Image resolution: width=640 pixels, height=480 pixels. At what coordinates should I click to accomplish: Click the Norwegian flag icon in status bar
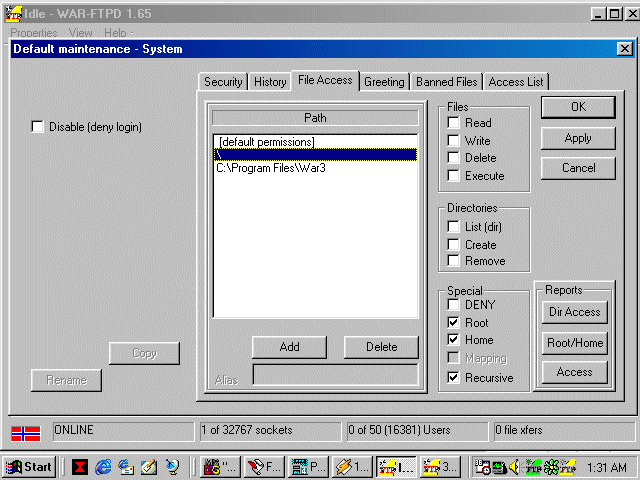coord(25,432)
